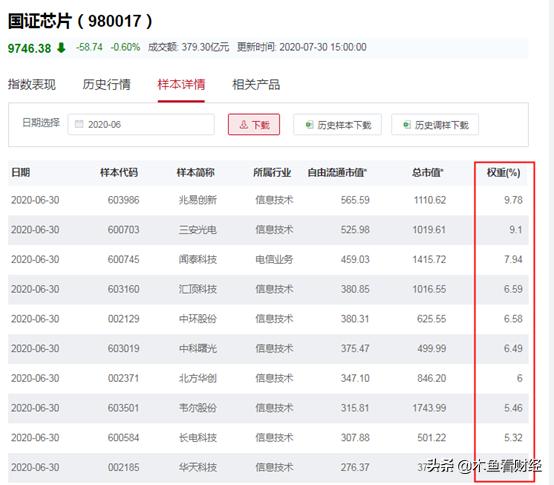554x485 pixels.
Task: Click the 所属行业 column header
Action: tap(272, 173)
